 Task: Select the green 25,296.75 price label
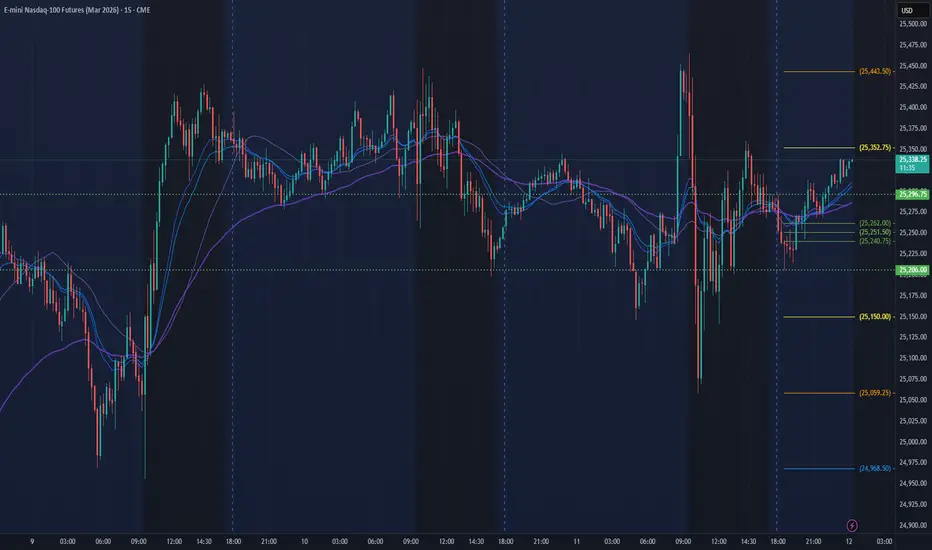pos(912,194)
